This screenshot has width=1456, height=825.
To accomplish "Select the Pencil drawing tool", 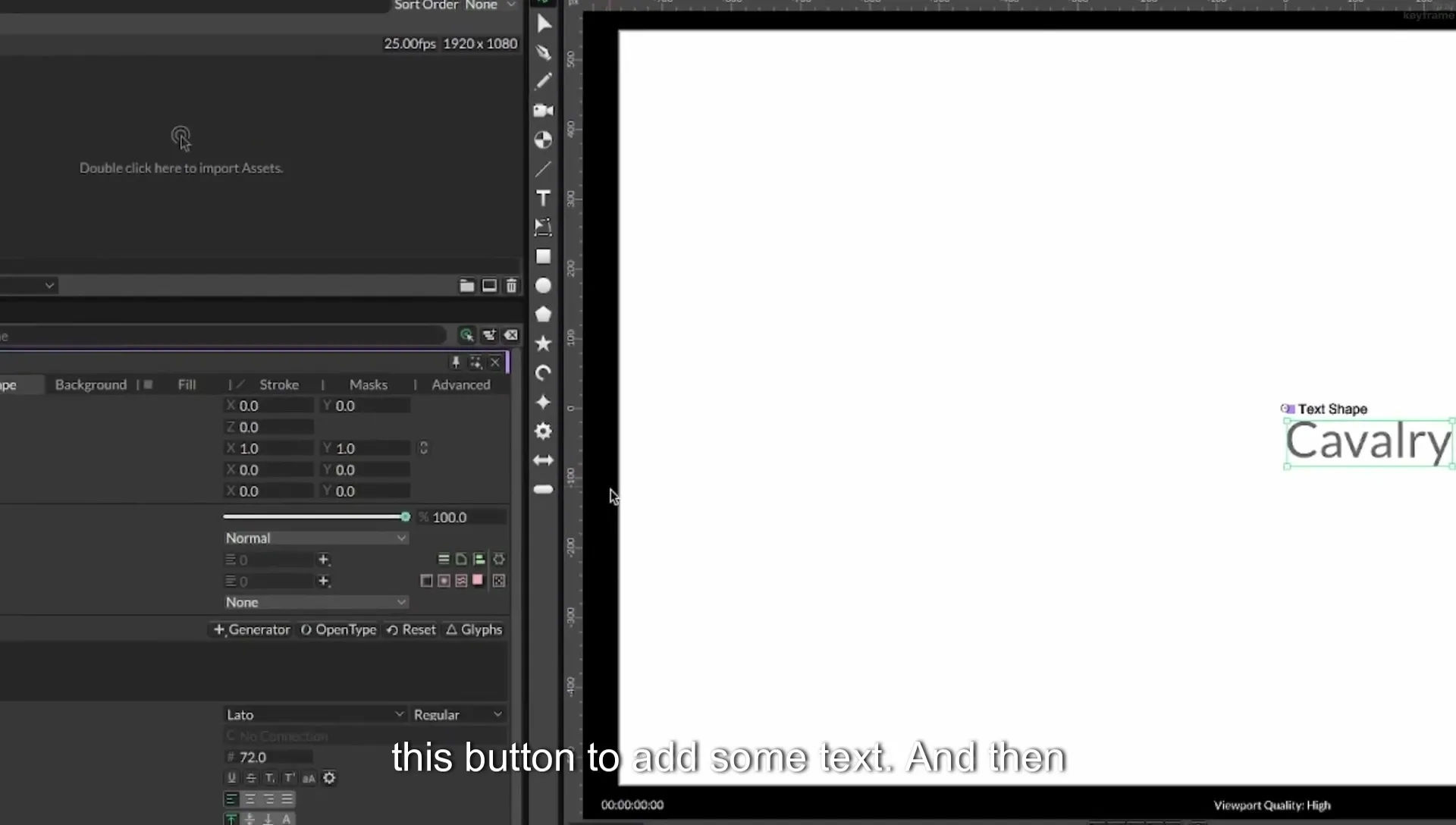I will point(543,81).
